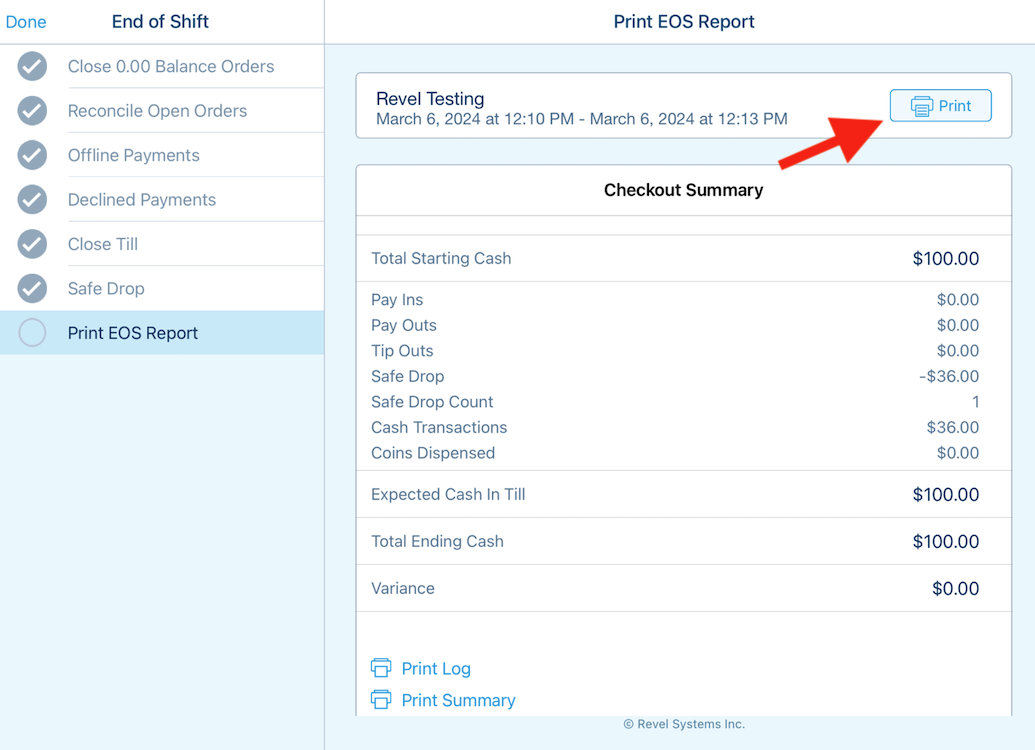The width and height of the screenshot is (1035, 750).
Task: Click the Reconcile Open Orders checkmark icon
Action: point(32,111)
